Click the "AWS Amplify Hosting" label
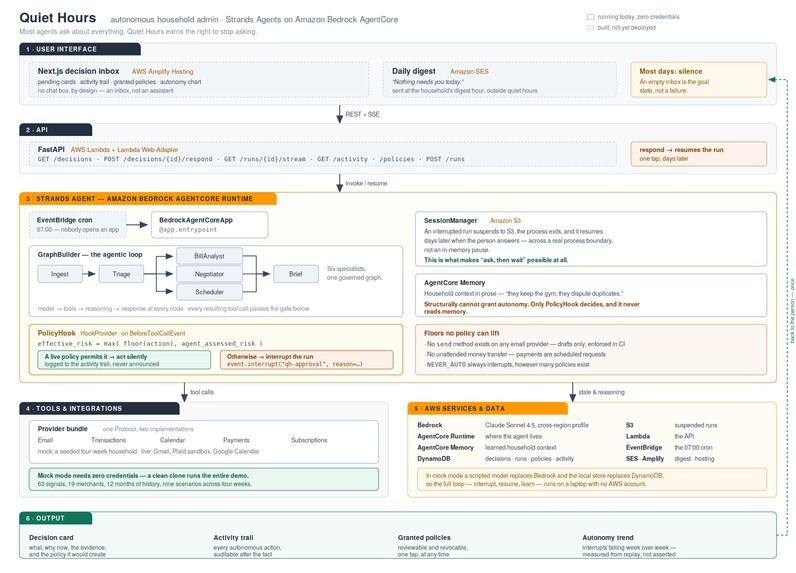Image resolution: width=796 pixels, height=573 pixels. point(162,72)
